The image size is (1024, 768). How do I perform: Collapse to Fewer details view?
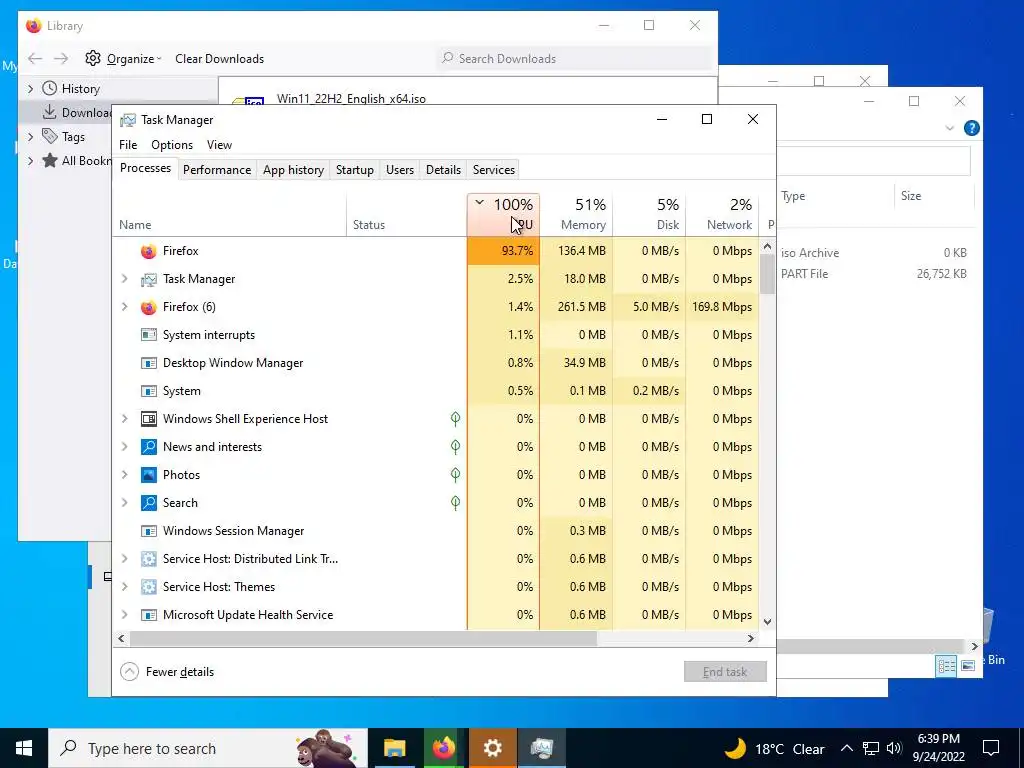[x=168, y=671]
